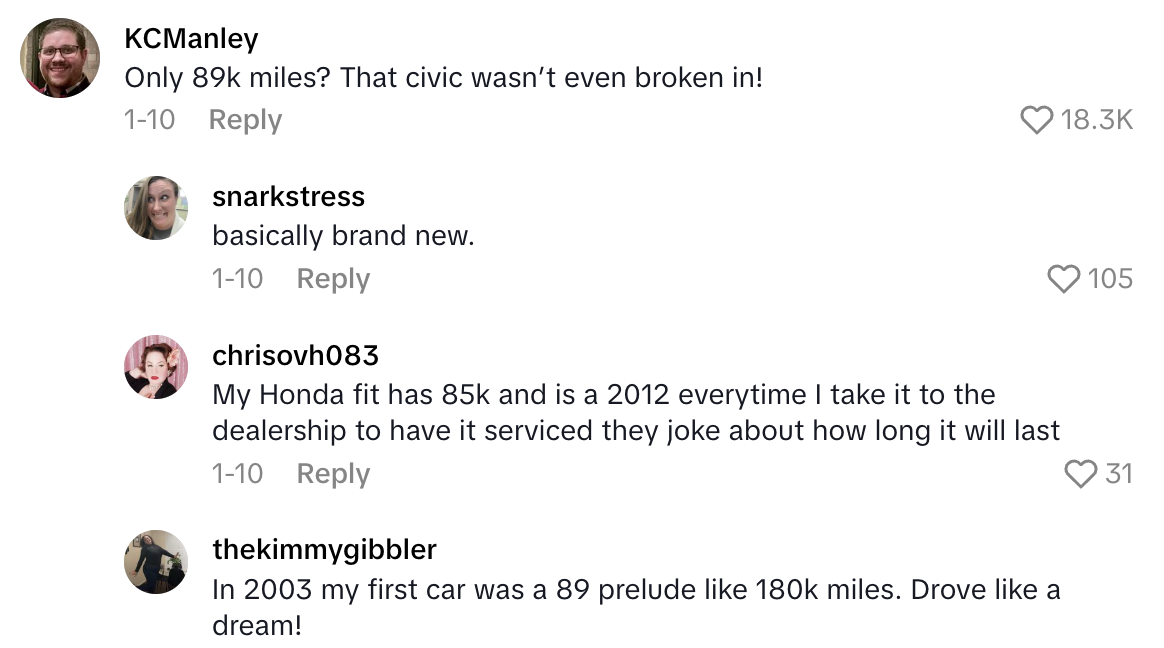Open chrisovh083's username link
This screenshot has width=1164, height=648.
295,355
